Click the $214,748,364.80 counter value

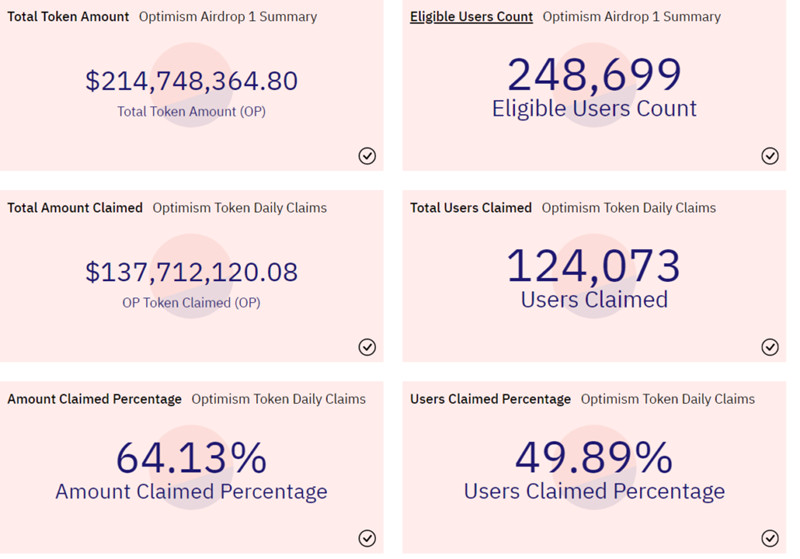(x=191, y=81)
